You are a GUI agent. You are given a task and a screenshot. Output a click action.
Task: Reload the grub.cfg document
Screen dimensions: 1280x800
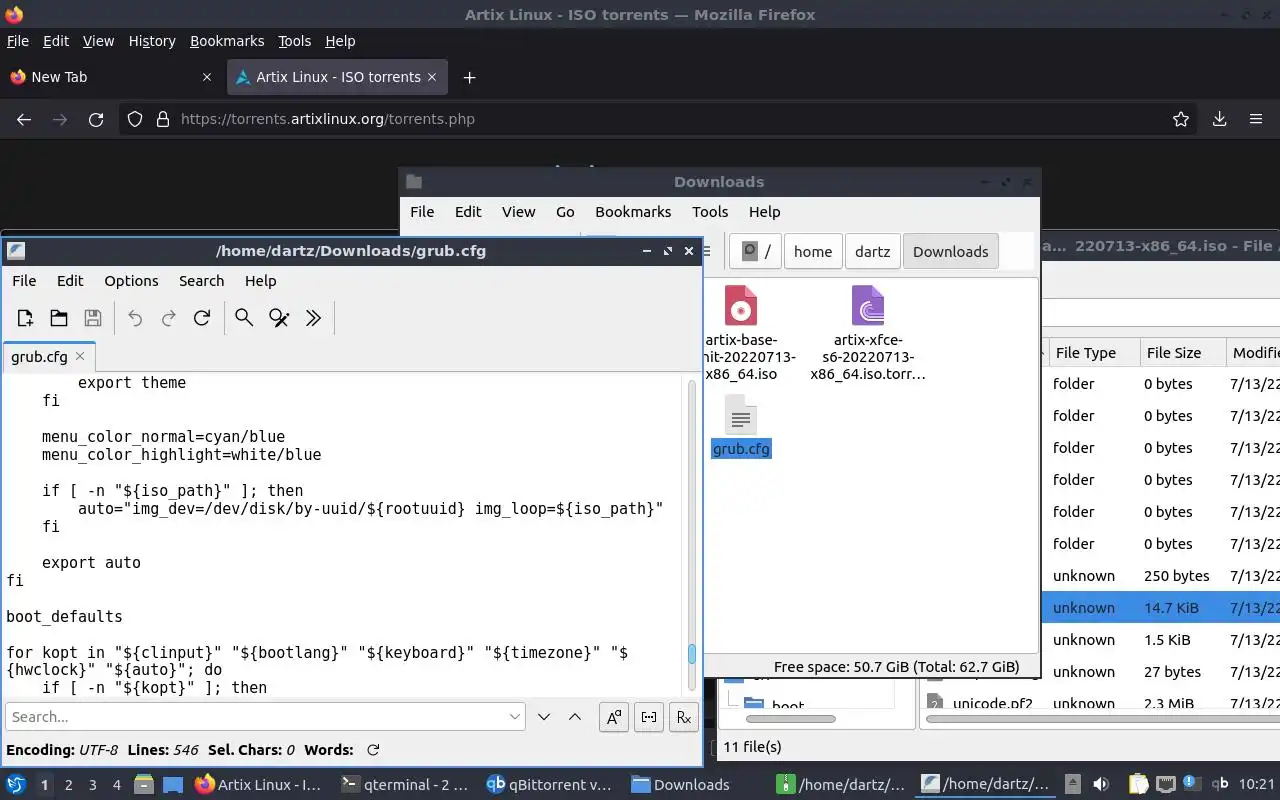coord(202,318)
